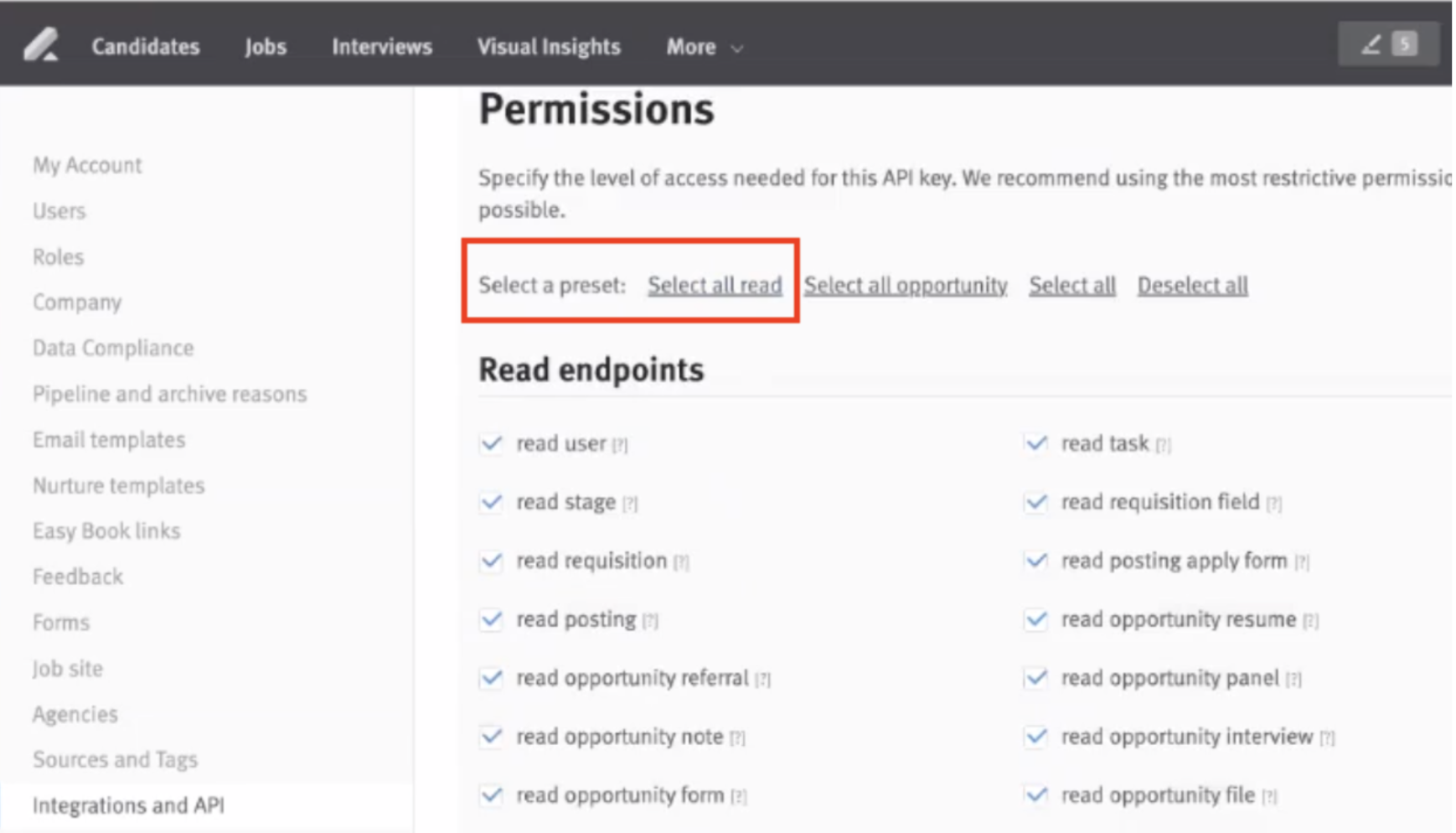This screenshot has height=833, width=1456.
Task: Switch to Visual Insights
Action: pos(548,47)
